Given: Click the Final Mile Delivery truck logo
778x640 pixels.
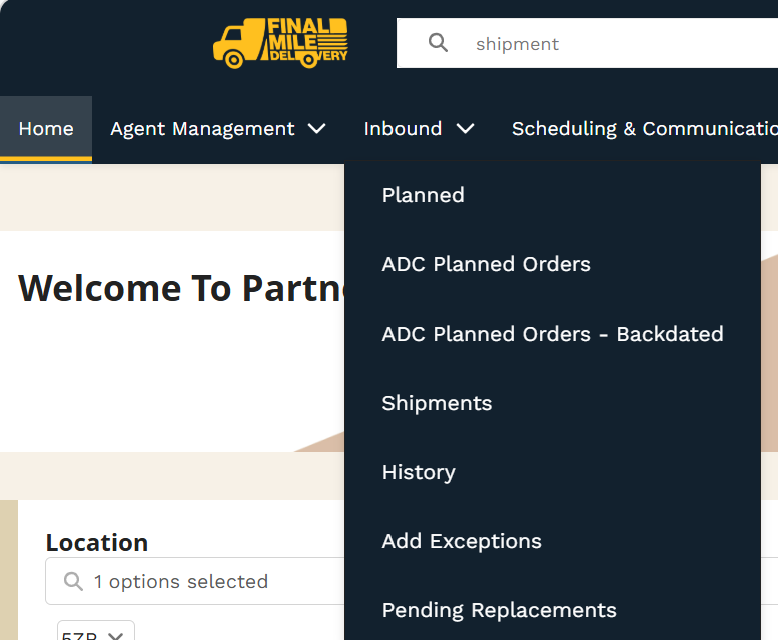Looking at the screenshot, I should (x=280, y=43).
